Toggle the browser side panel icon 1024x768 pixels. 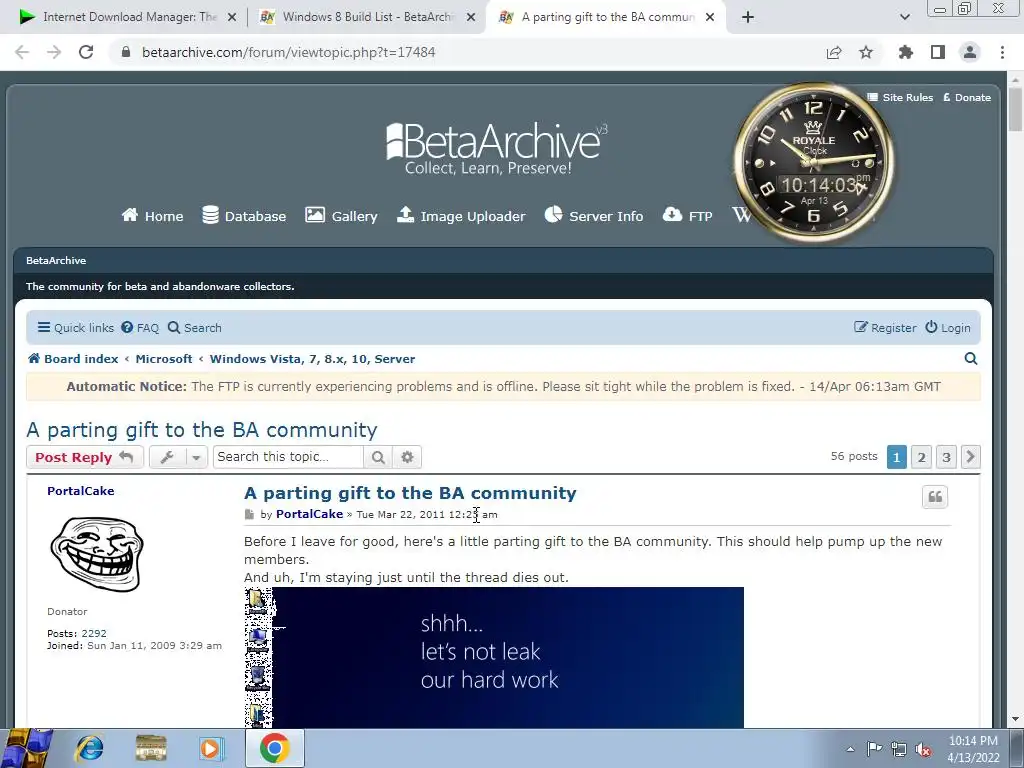938,52
